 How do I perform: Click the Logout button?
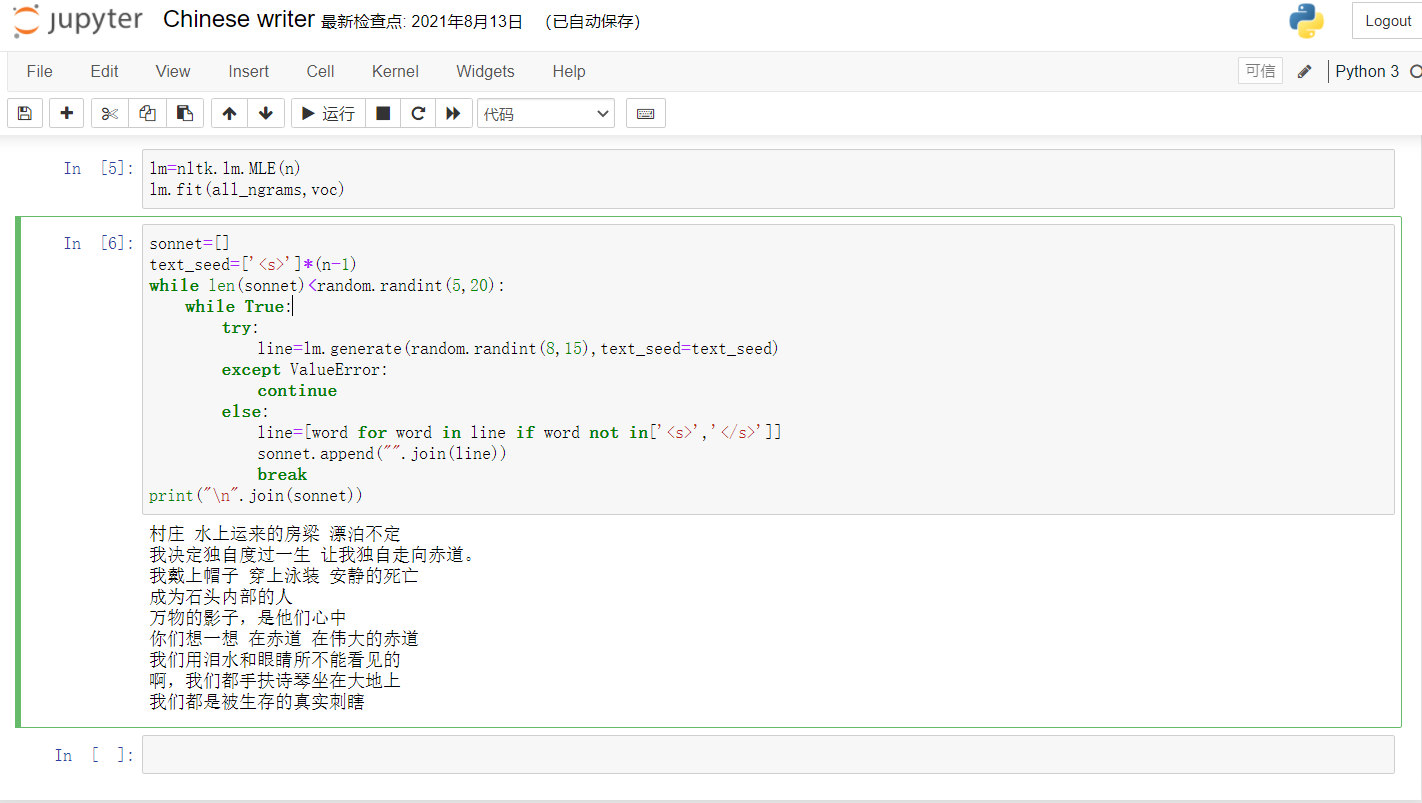point(1387,21)
